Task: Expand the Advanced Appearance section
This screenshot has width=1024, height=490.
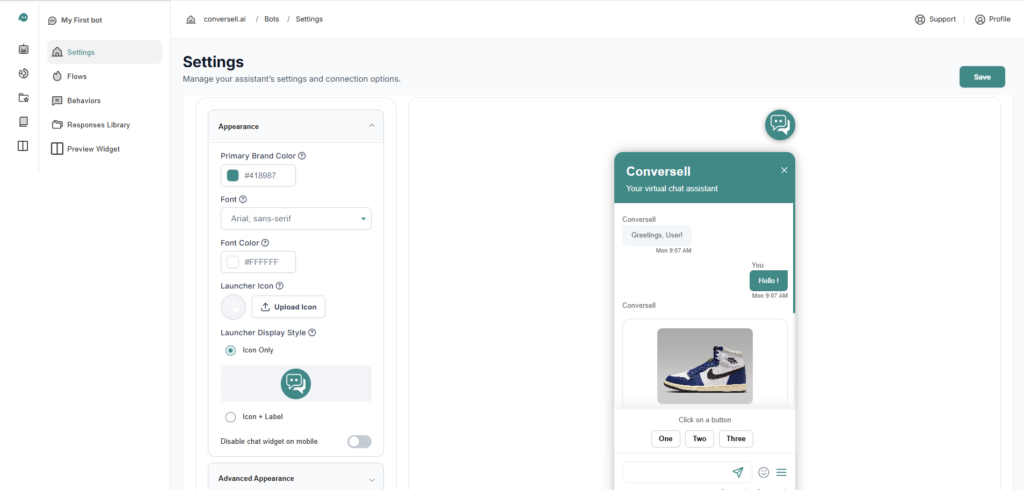Action: (372, 479)
